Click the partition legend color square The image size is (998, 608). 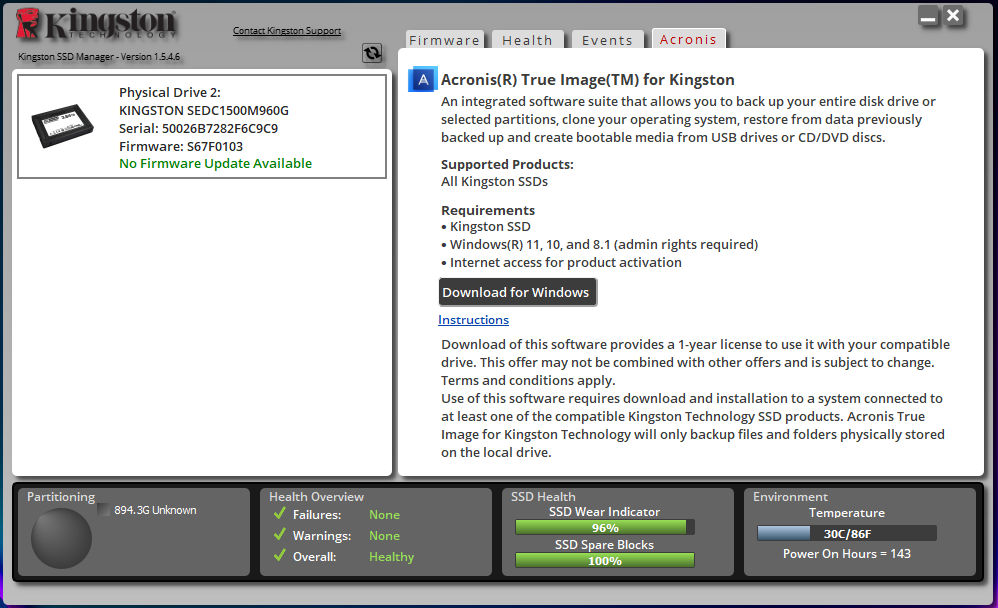pyautogui.click(x=105, y=510)
